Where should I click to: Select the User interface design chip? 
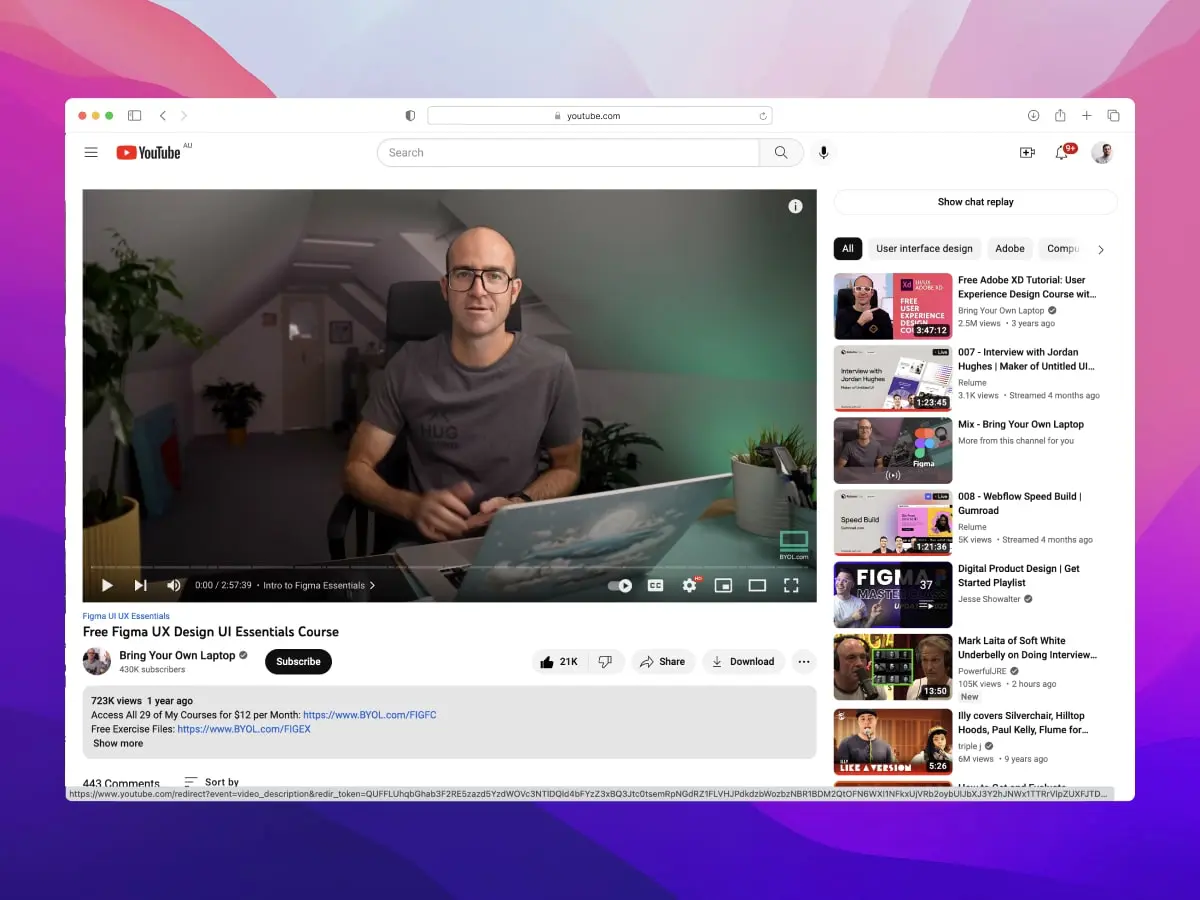924,249
